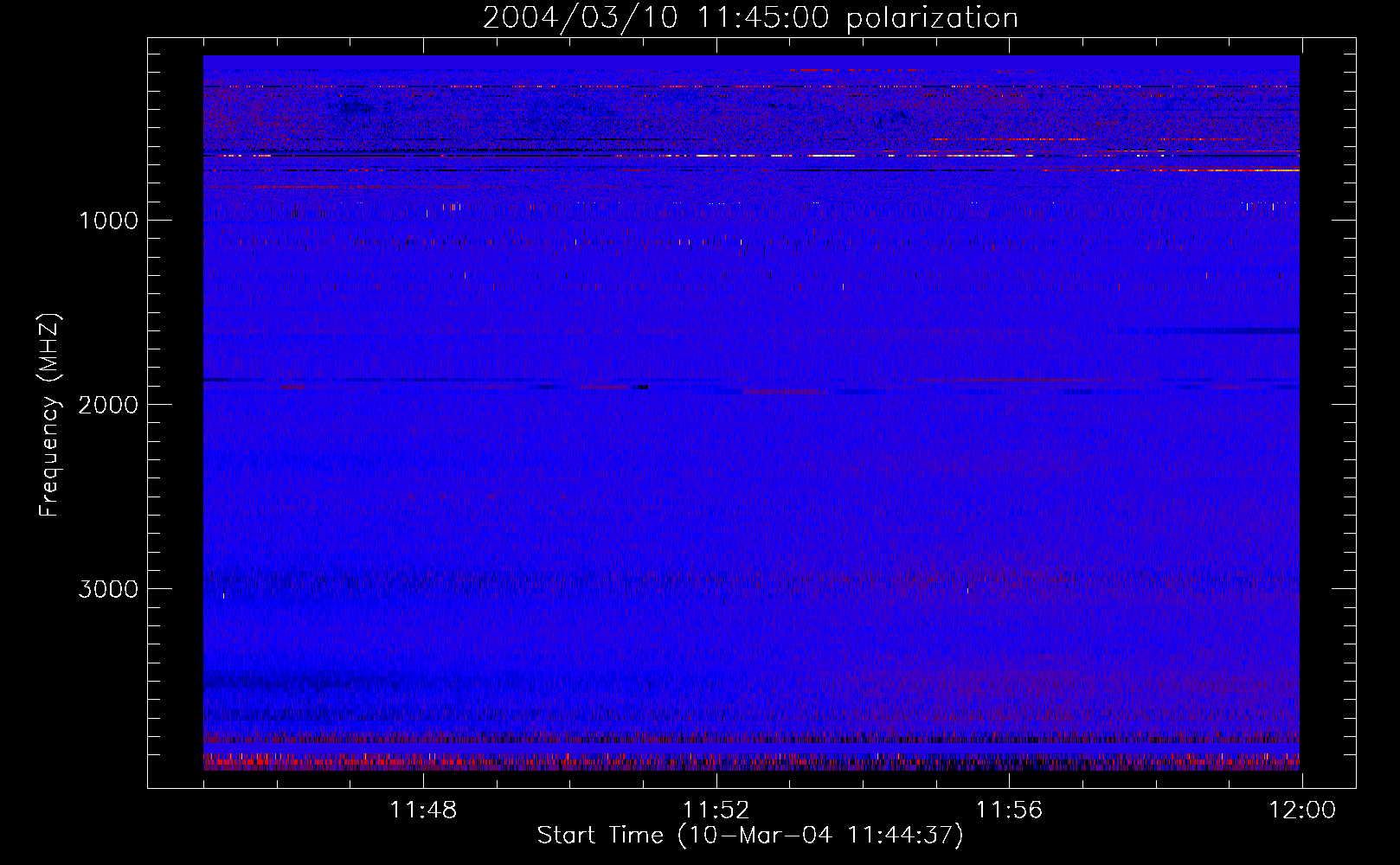The width and height of the screenshot is (1400, 865).
Task: Click the '11:56' time tick label
Action: pos(1009,811)
